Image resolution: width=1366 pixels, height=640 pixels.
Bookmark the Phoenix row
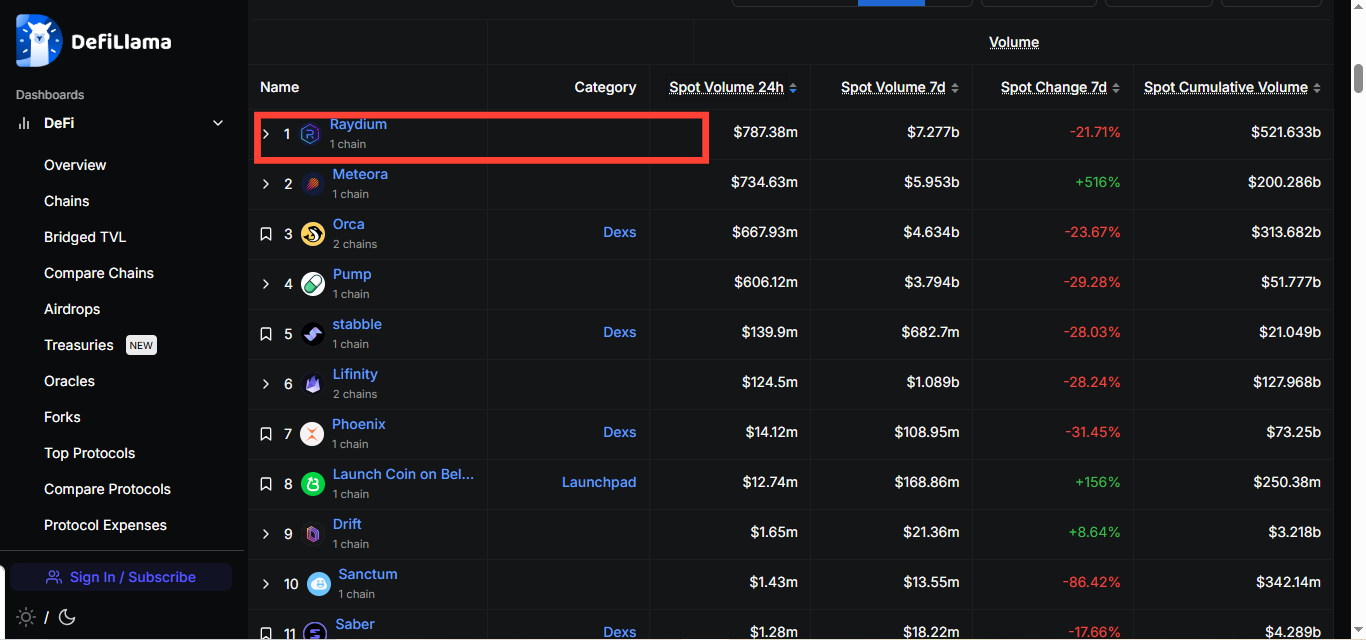click(x=266, y=434)
